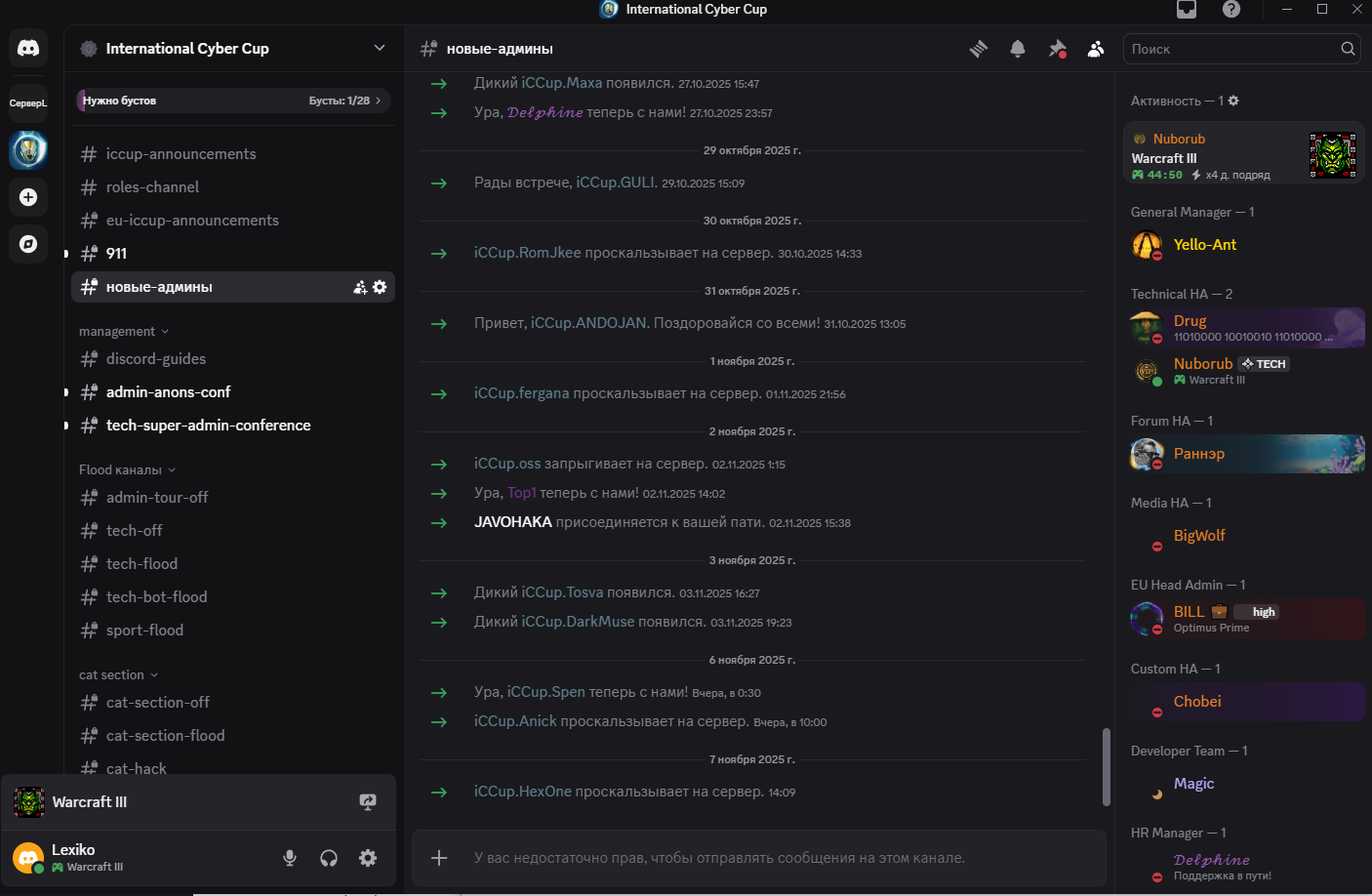
Task: Click the search magnifier icon
Action: pos(1348,49)
